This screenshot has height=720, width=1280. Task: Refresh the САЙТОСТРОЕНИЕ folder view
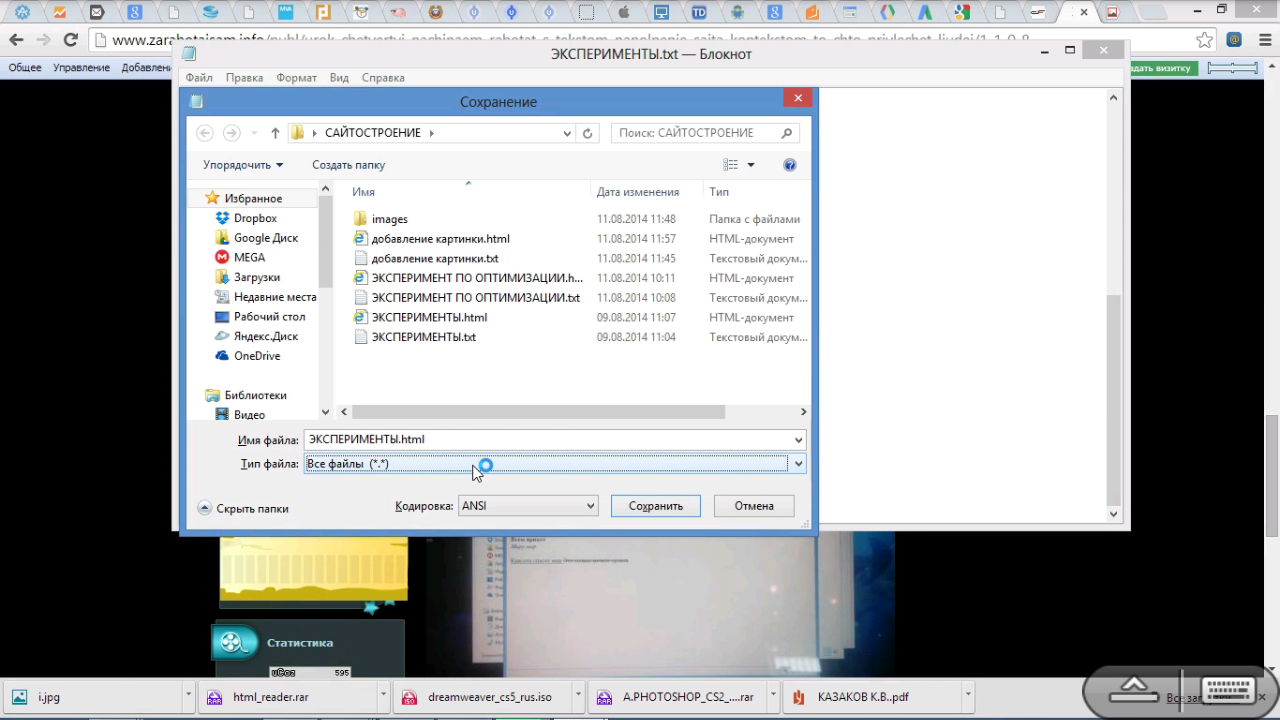[588, 133]
